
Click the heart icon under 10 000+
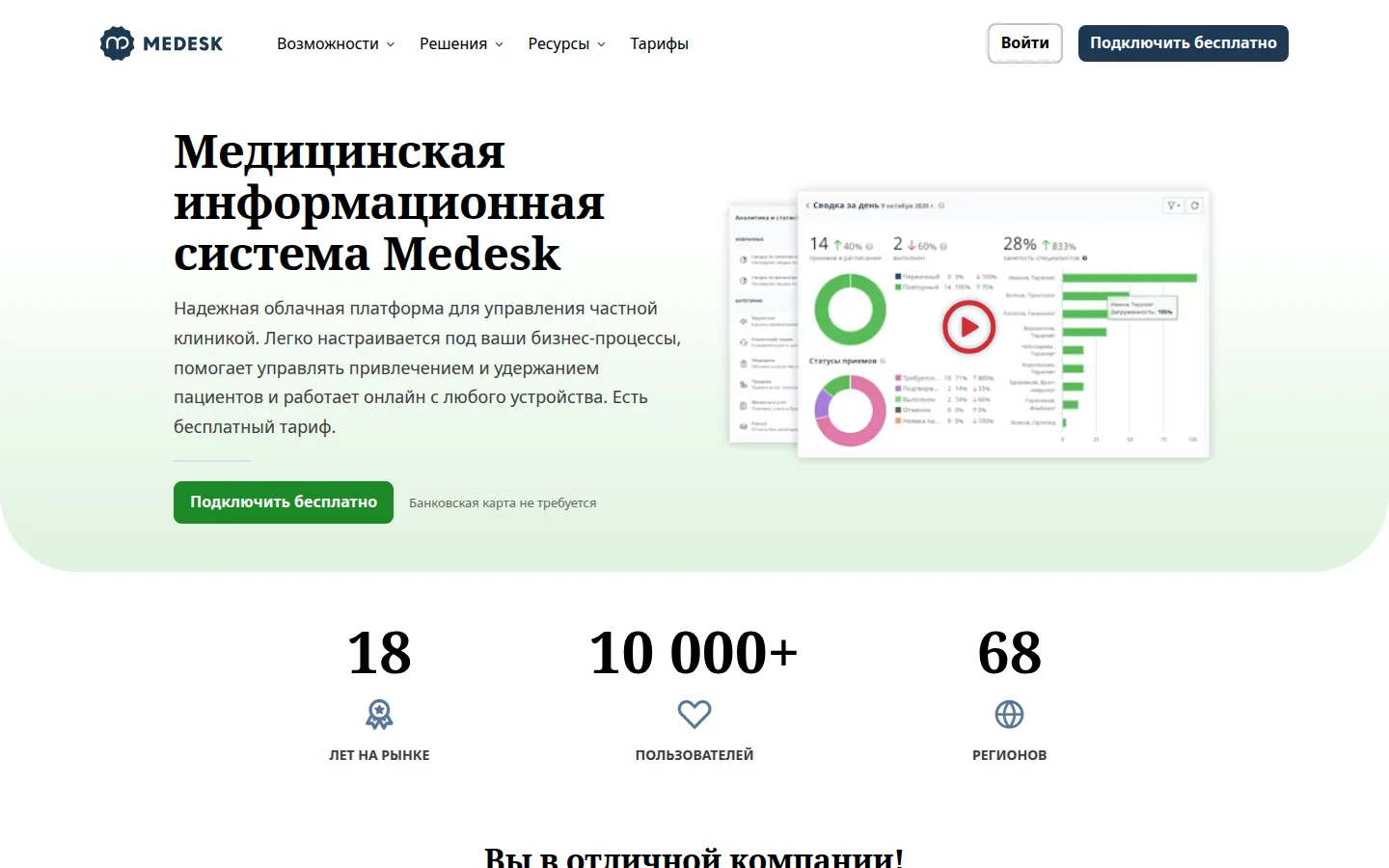point(694,715)
